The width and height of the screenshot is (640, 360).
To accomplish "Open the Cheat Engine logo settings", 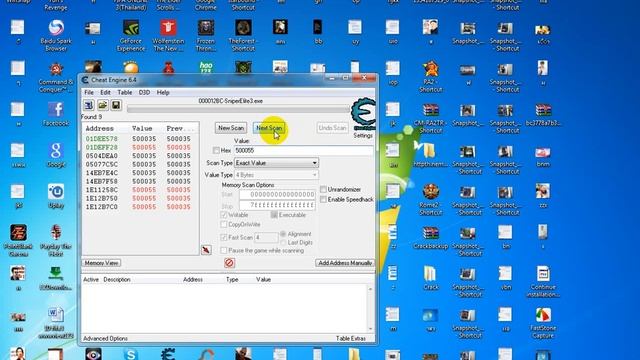I will pyautogui.click(x=363, y=114).
